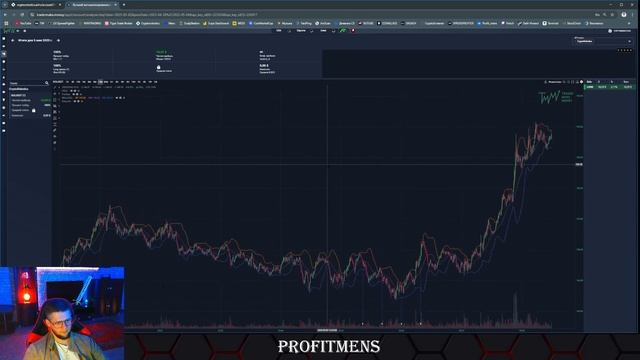The width and height of the screenshot is (640, 360).
Task: Open the browser apps grid icon
Action: pyautogui.click(x=6, y=23)
